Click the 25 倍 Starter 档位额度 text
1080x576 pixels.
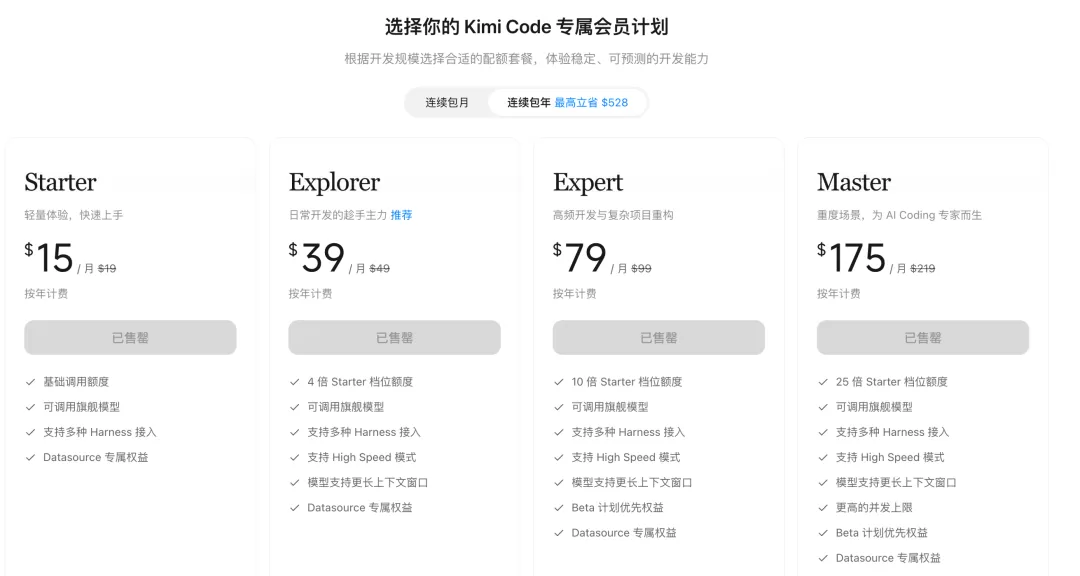click(892, 382)
